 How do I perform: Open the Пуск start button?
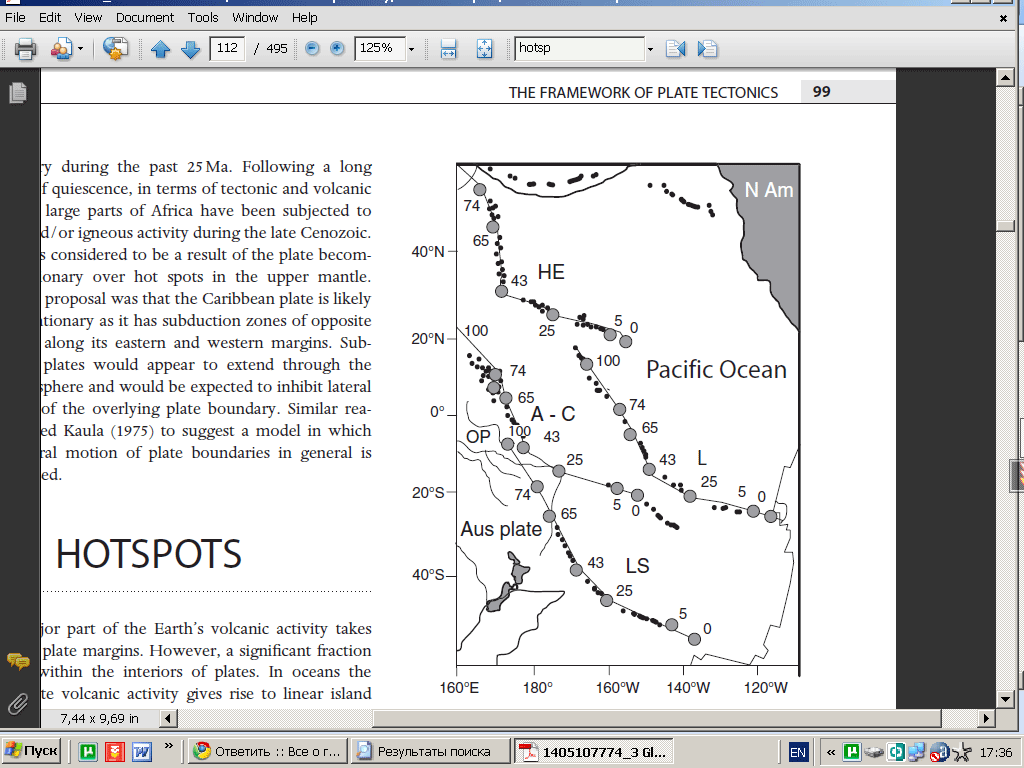point(32,752)
